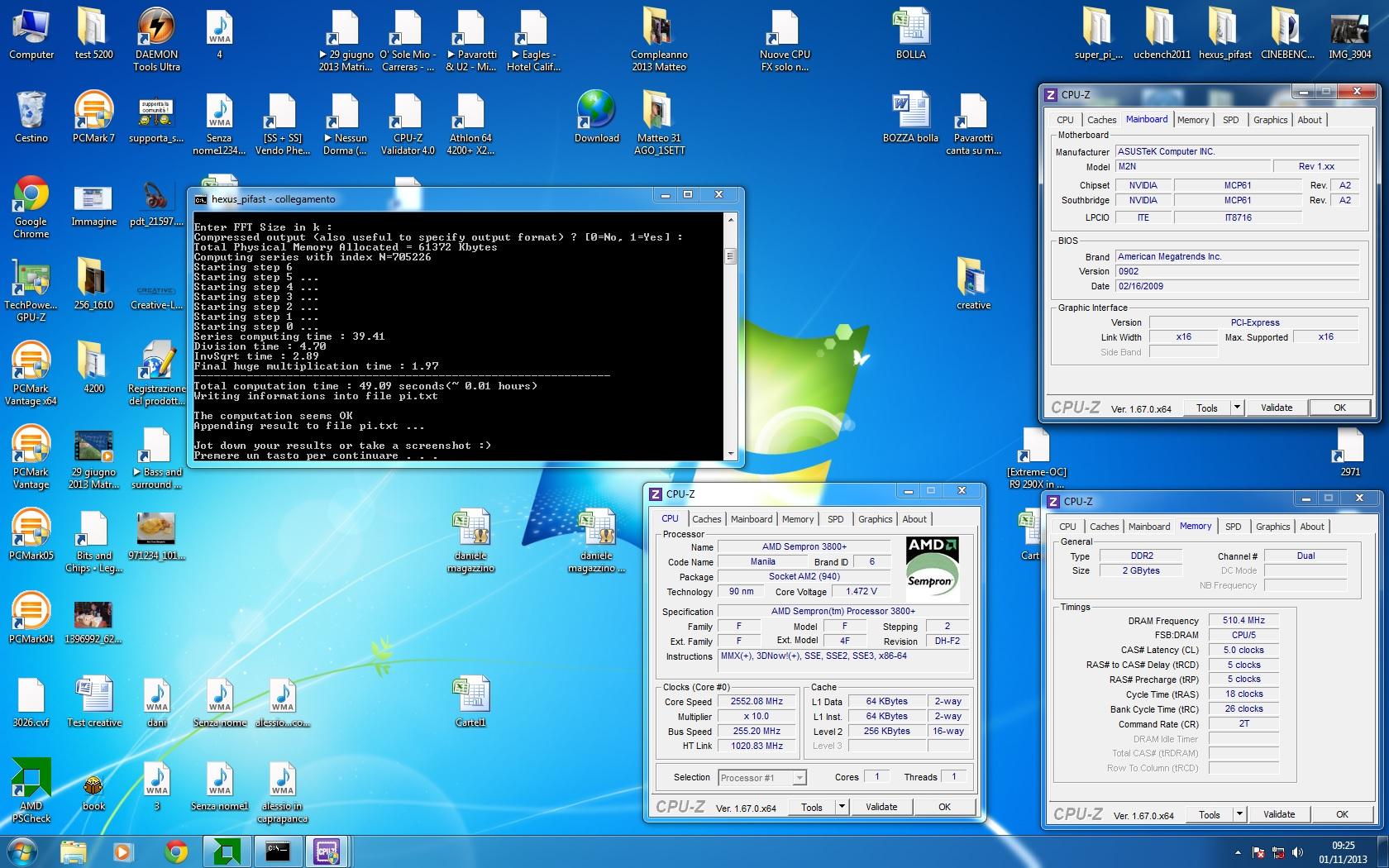Viewport: 1389px width, 868px height.
Task: Open the creative folder icon on desktop
Action: point(973,284)
